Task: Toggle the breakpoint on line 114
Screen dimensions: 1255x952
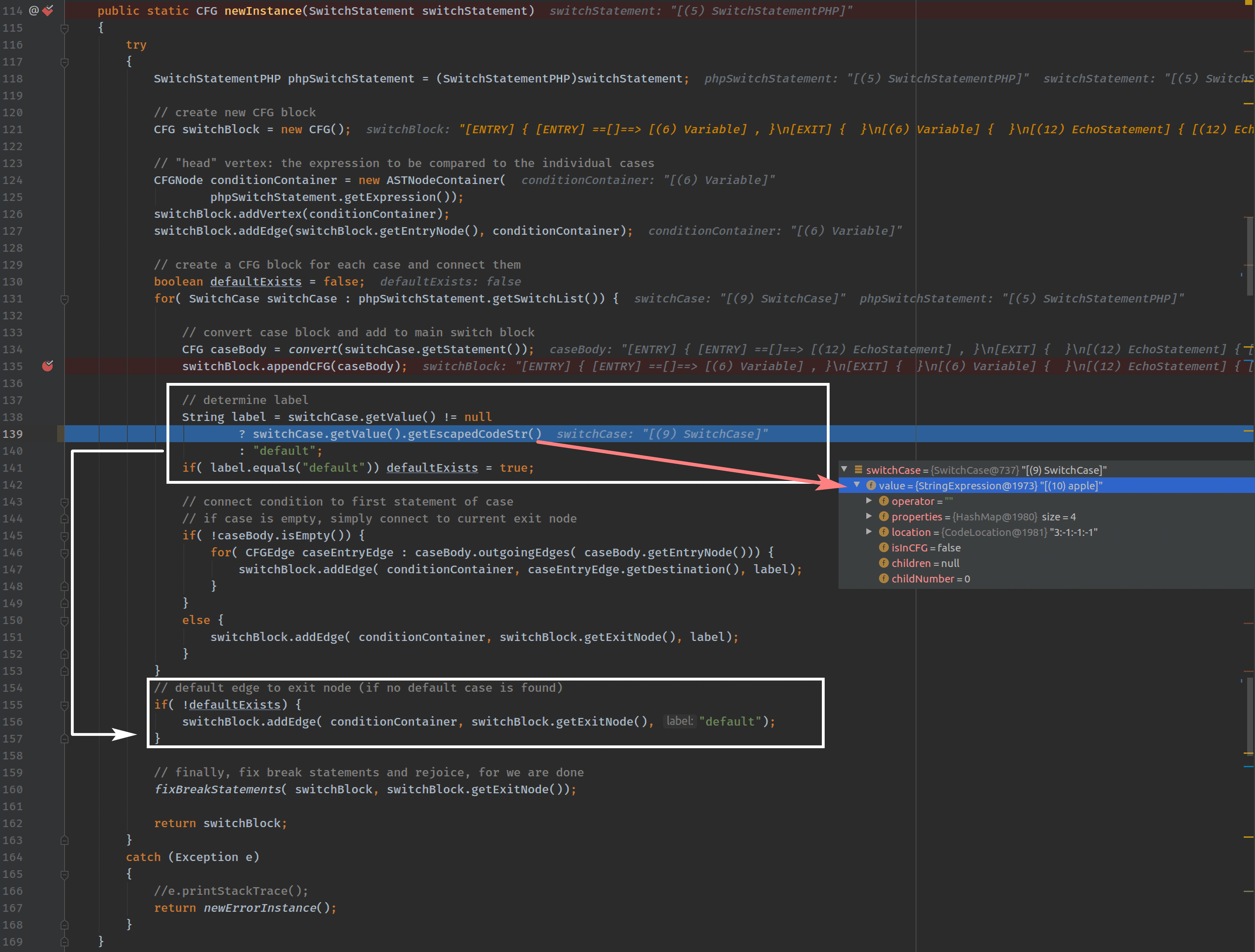Action: point(48,11)
